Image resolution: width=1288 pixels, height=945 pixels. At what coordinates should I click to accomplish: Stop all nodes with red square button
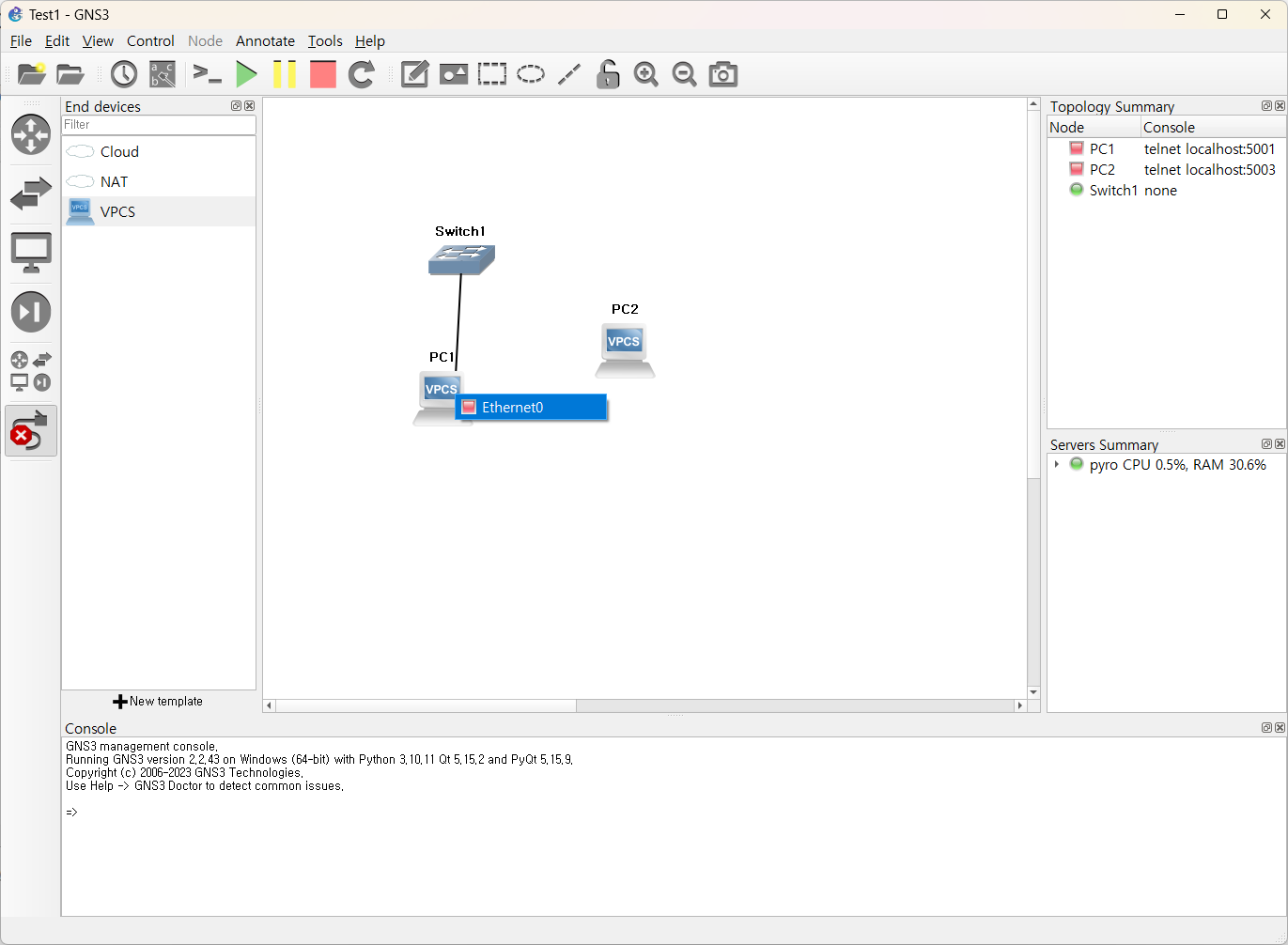tap(323, 74)
